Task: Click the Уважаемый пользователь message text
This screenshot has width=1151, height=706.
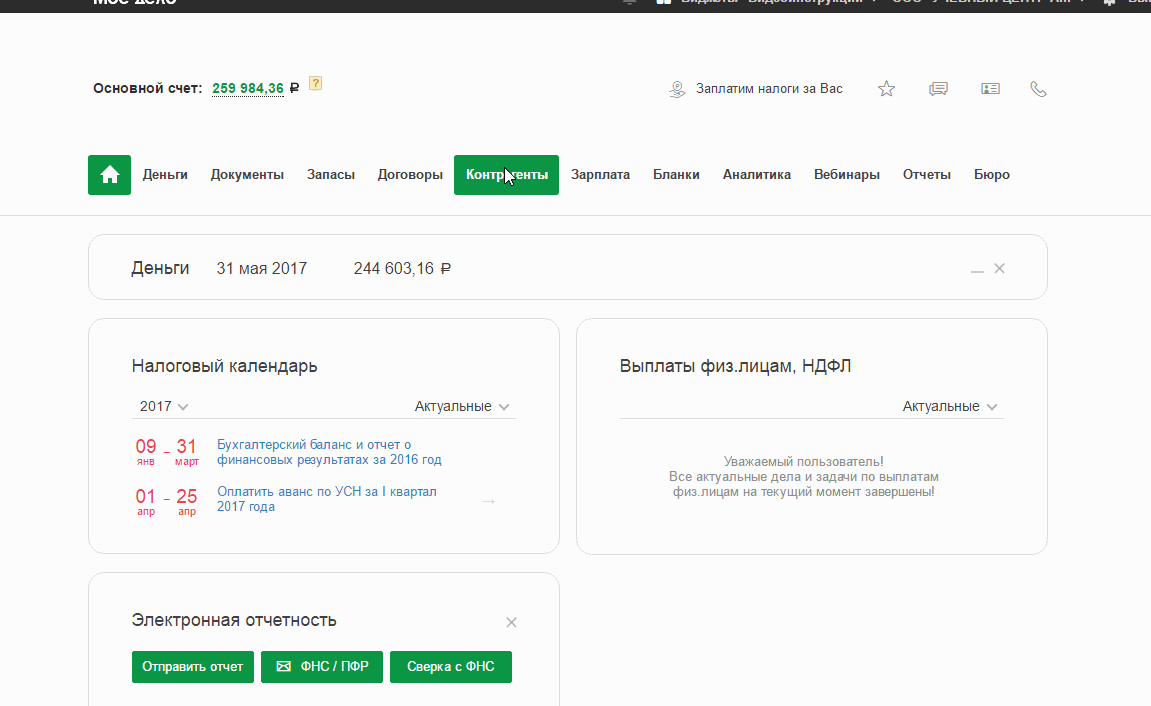Action: click(x=804, y=477)
